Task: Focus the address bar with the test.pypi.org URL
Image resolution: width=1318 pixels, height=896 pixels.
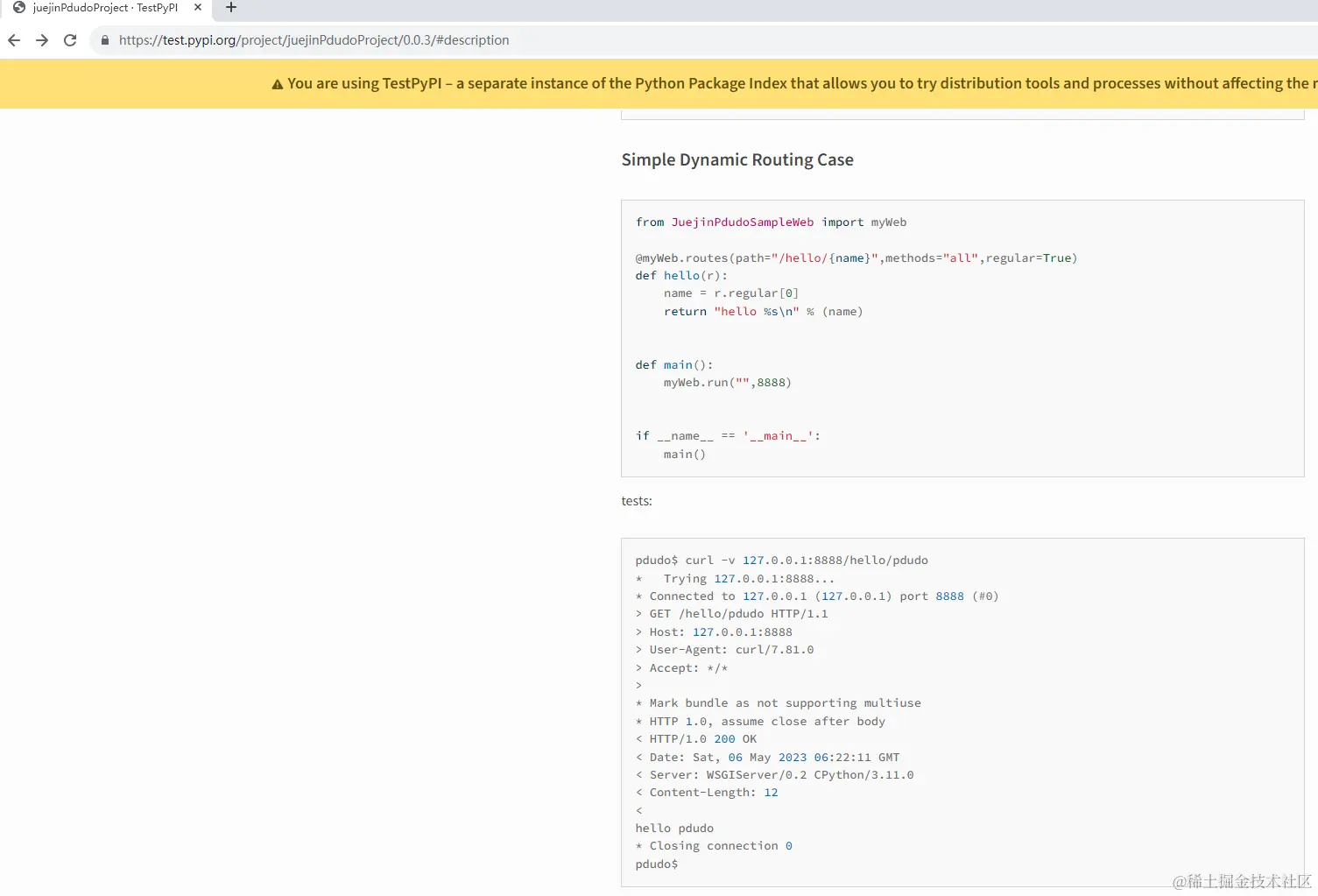Action: 314,40
